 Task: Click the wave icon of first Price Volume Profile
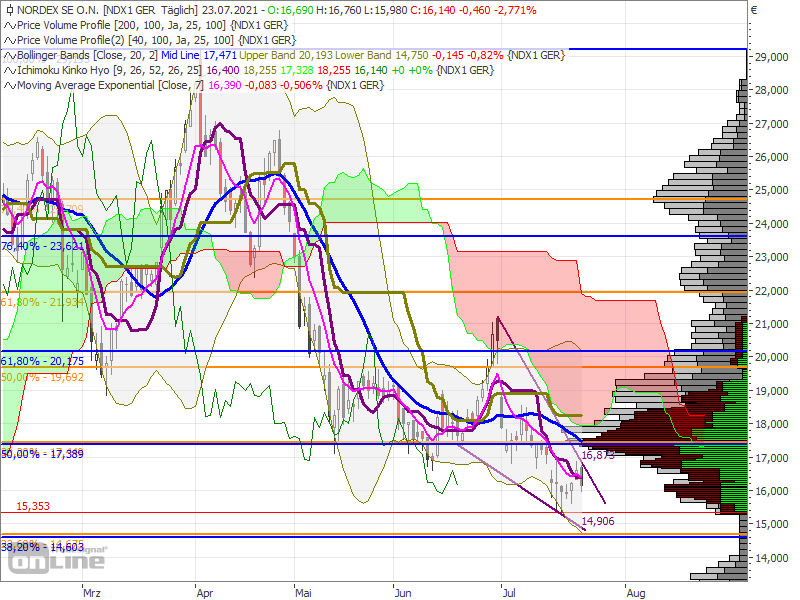point(10,26)
